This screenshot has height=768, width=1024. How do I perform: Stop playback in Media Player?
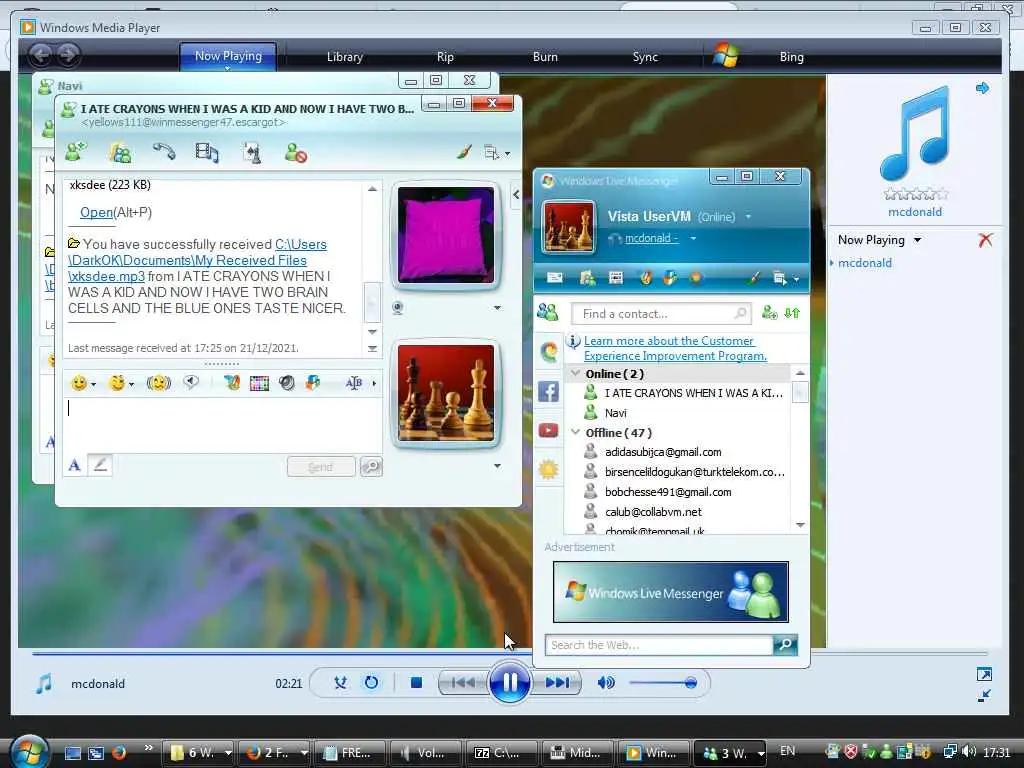pyautogui.click(x=416, y=683)
